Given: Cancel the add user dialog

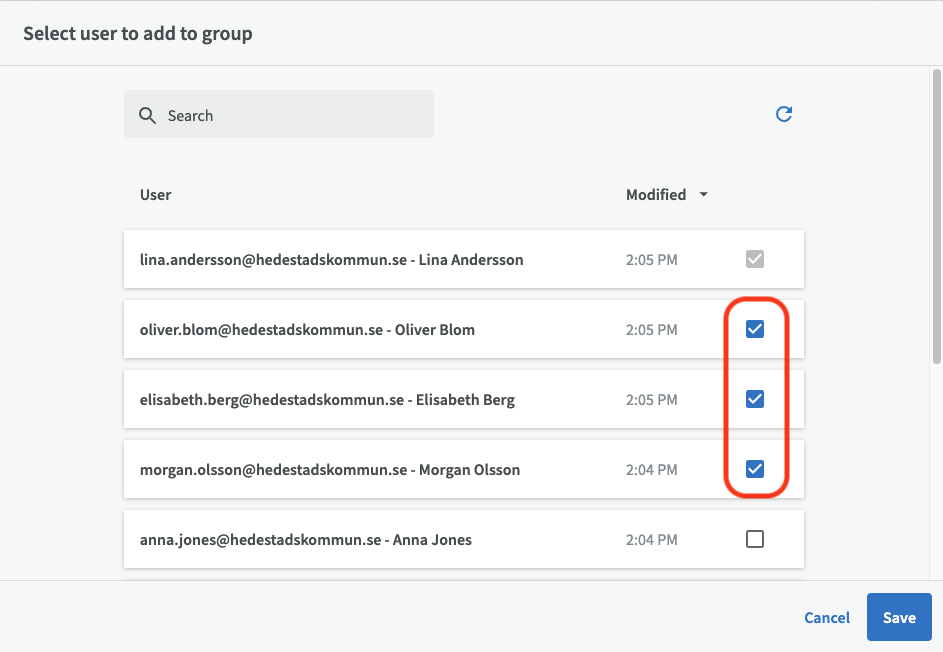Looking at the screenshot, I should point(827,617).
